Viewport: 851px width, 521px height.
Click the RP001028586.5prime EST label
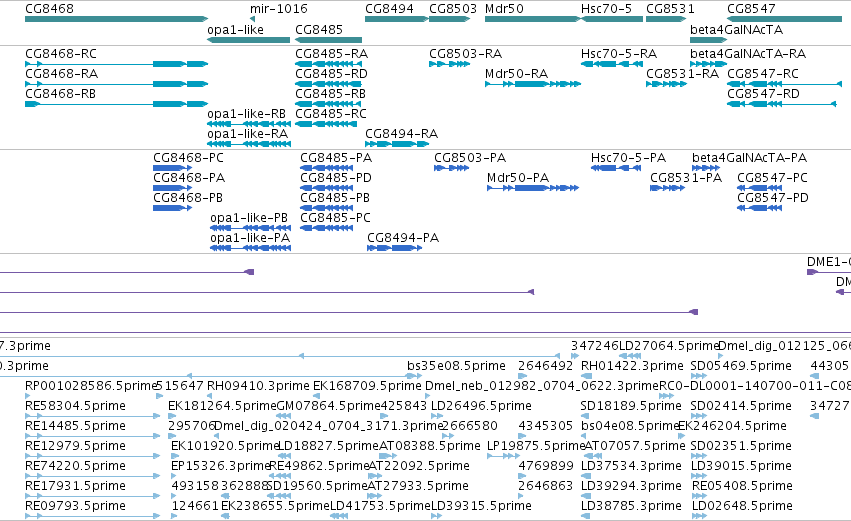tap(91, 386)
